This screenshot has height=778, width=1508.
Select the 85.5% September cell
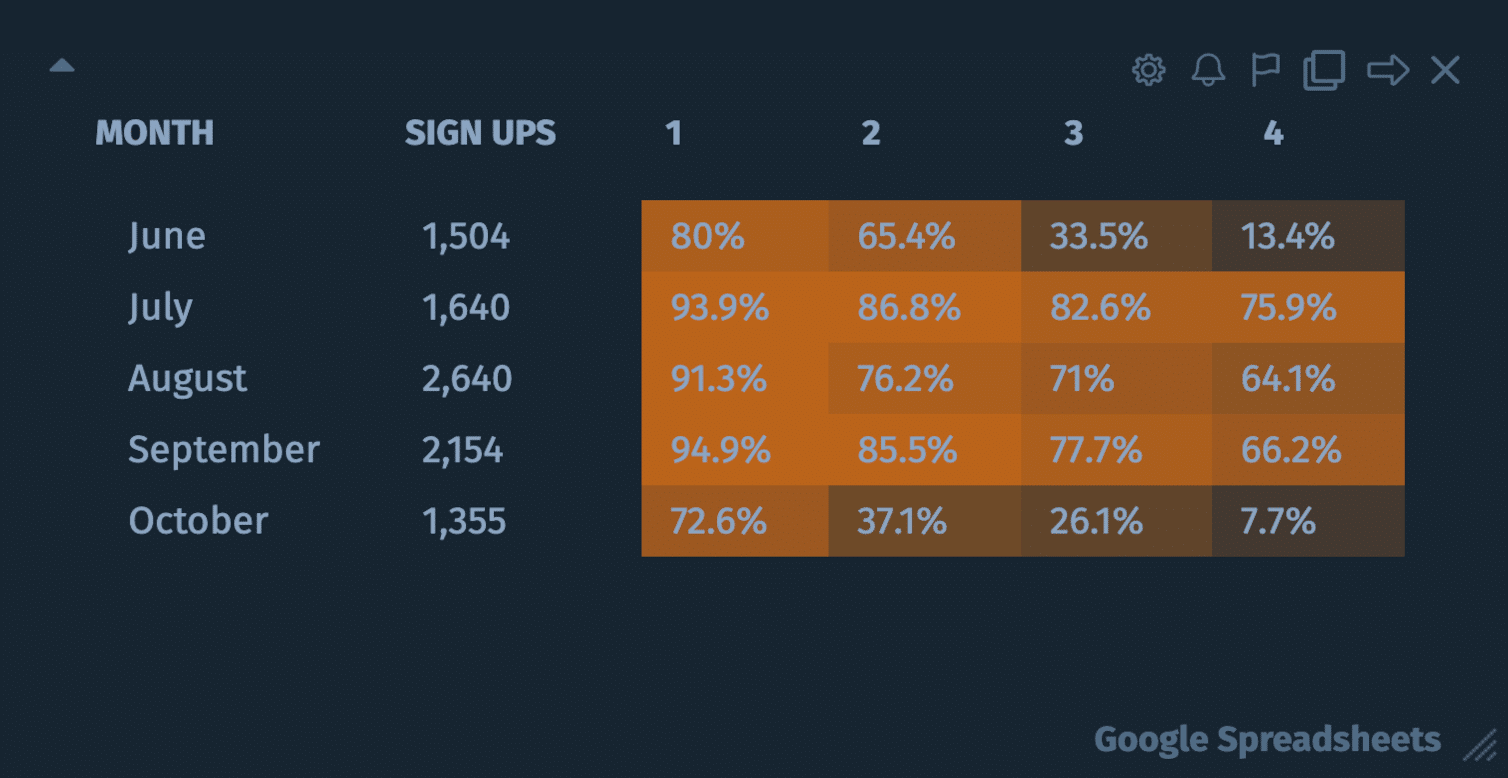[x=925, y=450]
